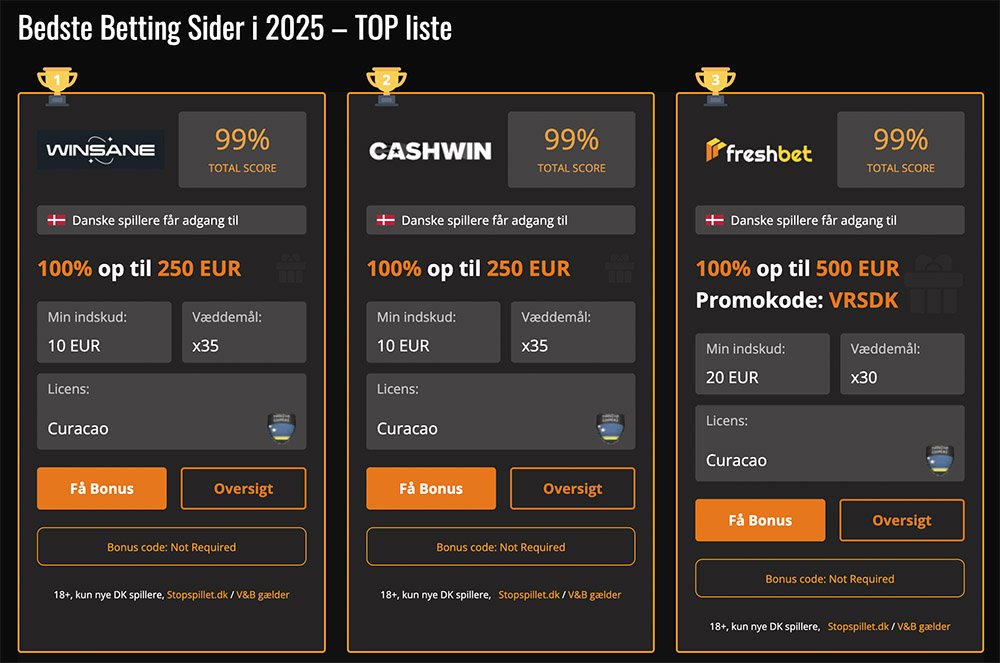The image size is (1000, 663).
Task: Click the V&B gælder link under Freshbet
Action: pyautogui.click(x=922, y=626)
